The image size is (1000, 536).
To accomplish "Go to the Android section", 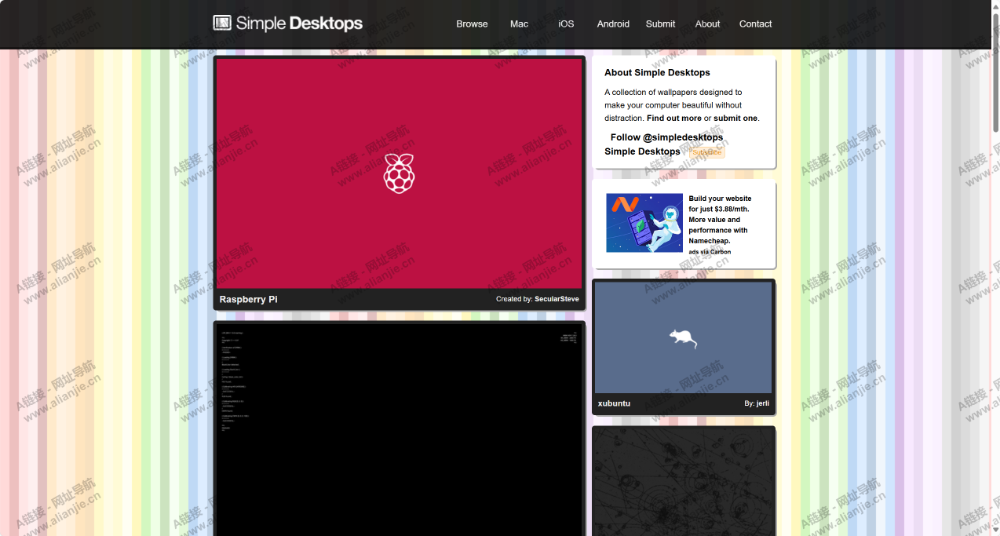I will [613, 24].
